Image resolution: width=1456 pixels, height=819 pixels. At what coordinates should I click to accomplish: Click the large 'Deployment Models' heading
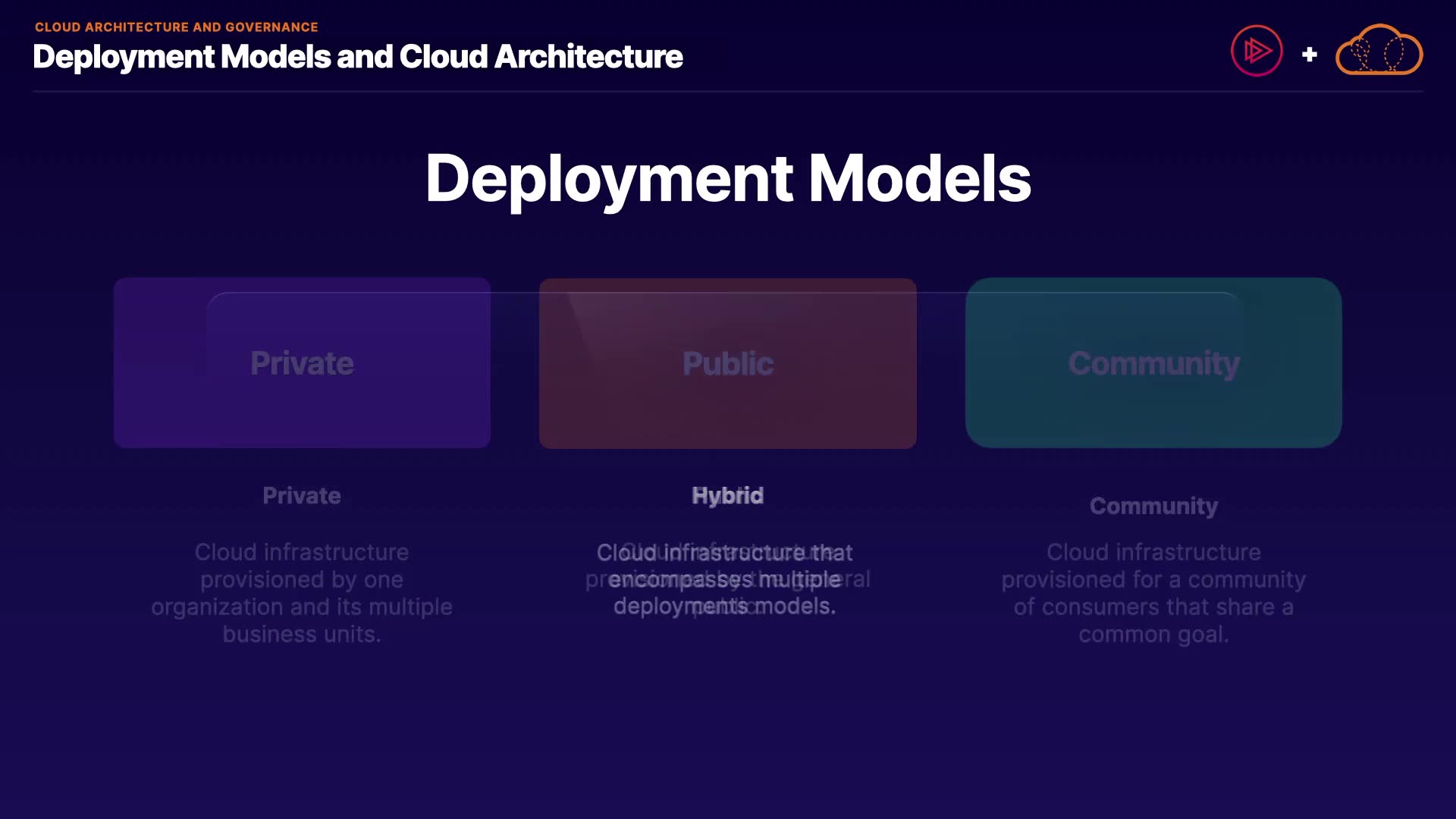(x=728, y=179)
